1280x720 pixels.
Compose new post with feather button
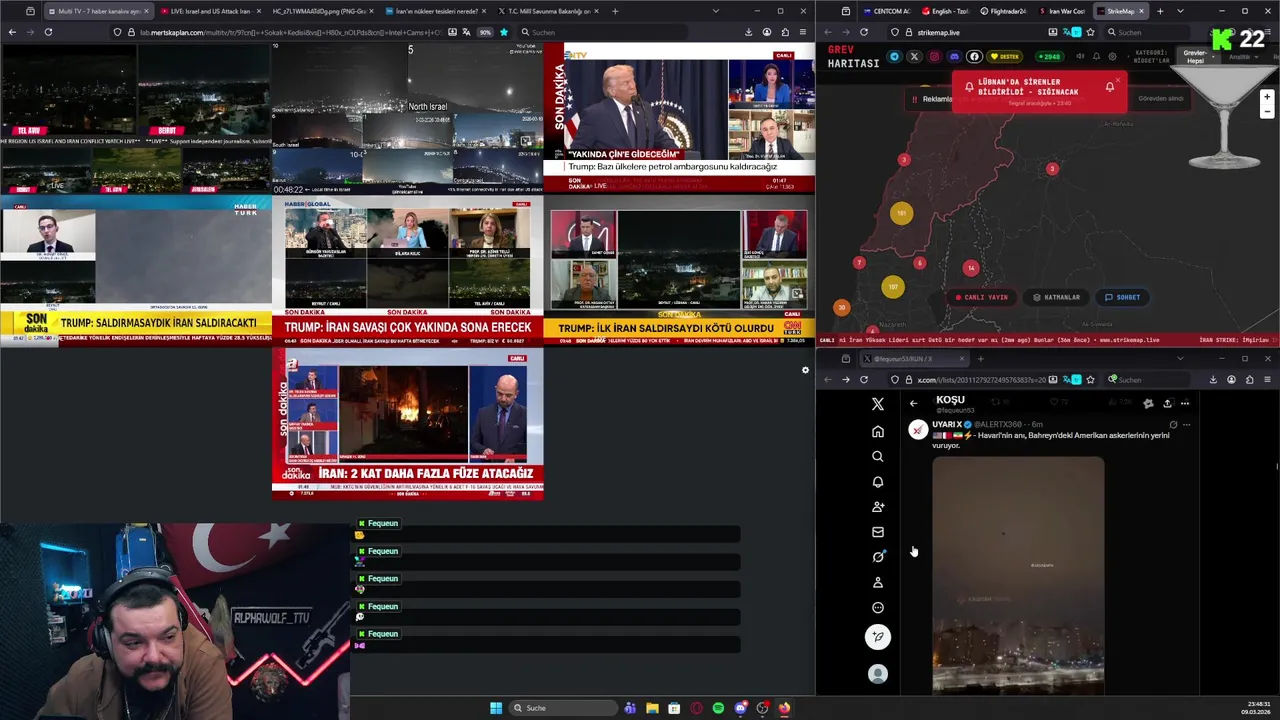click(x=878, y=637)
